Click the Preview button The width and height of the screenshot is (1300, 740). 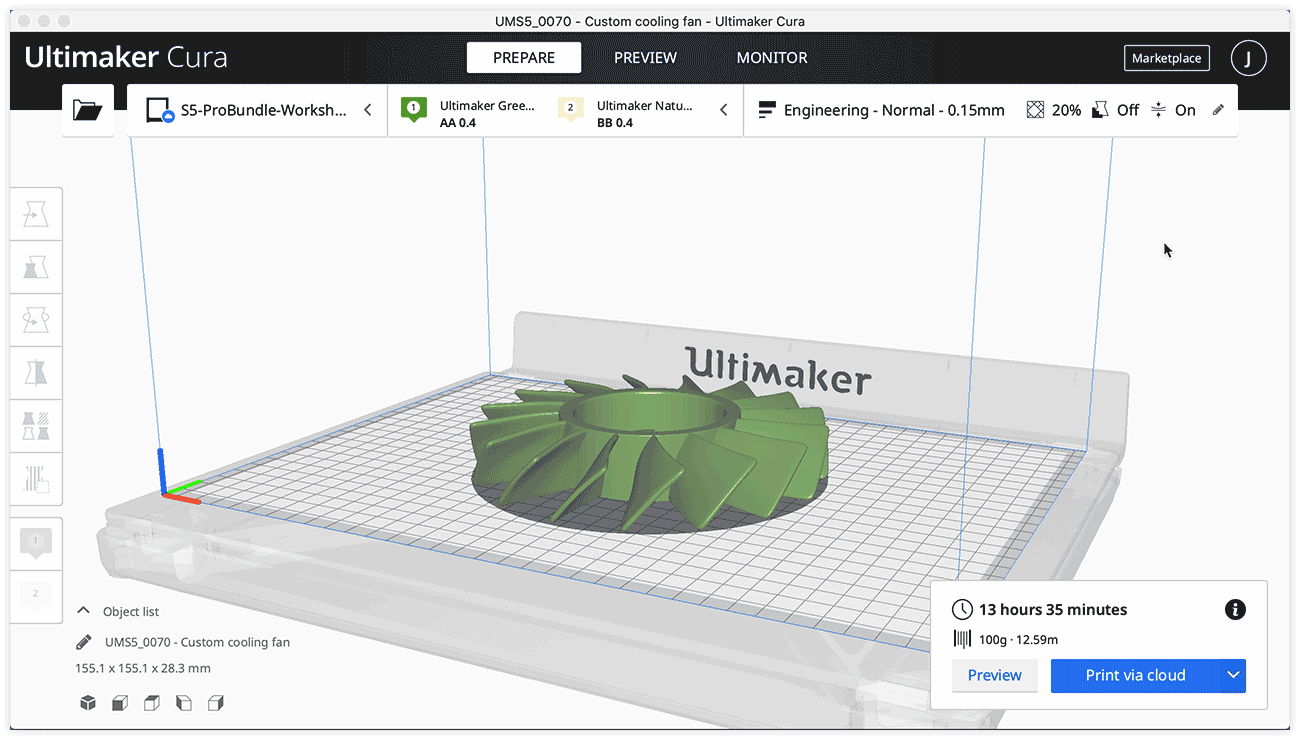coord(994,676)
